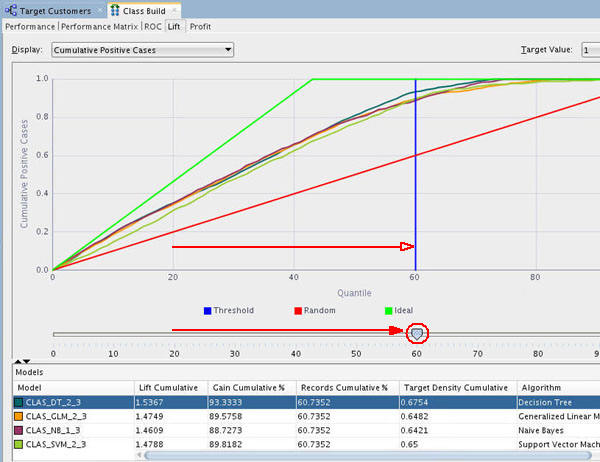The height and width of the screenshot is (462, 600).
Task: Open the Display dropdown showing Cumulative Positive Cases
Action: (x=142, y=50)
